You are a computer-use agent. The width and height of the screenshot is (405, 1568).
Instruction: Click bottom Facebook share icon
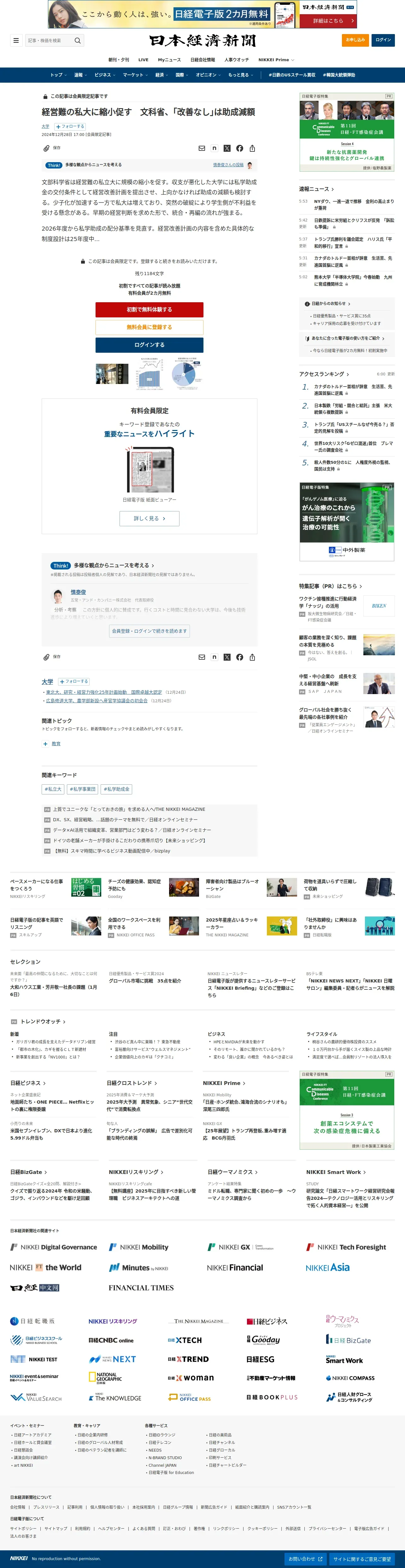click(240, 657)
